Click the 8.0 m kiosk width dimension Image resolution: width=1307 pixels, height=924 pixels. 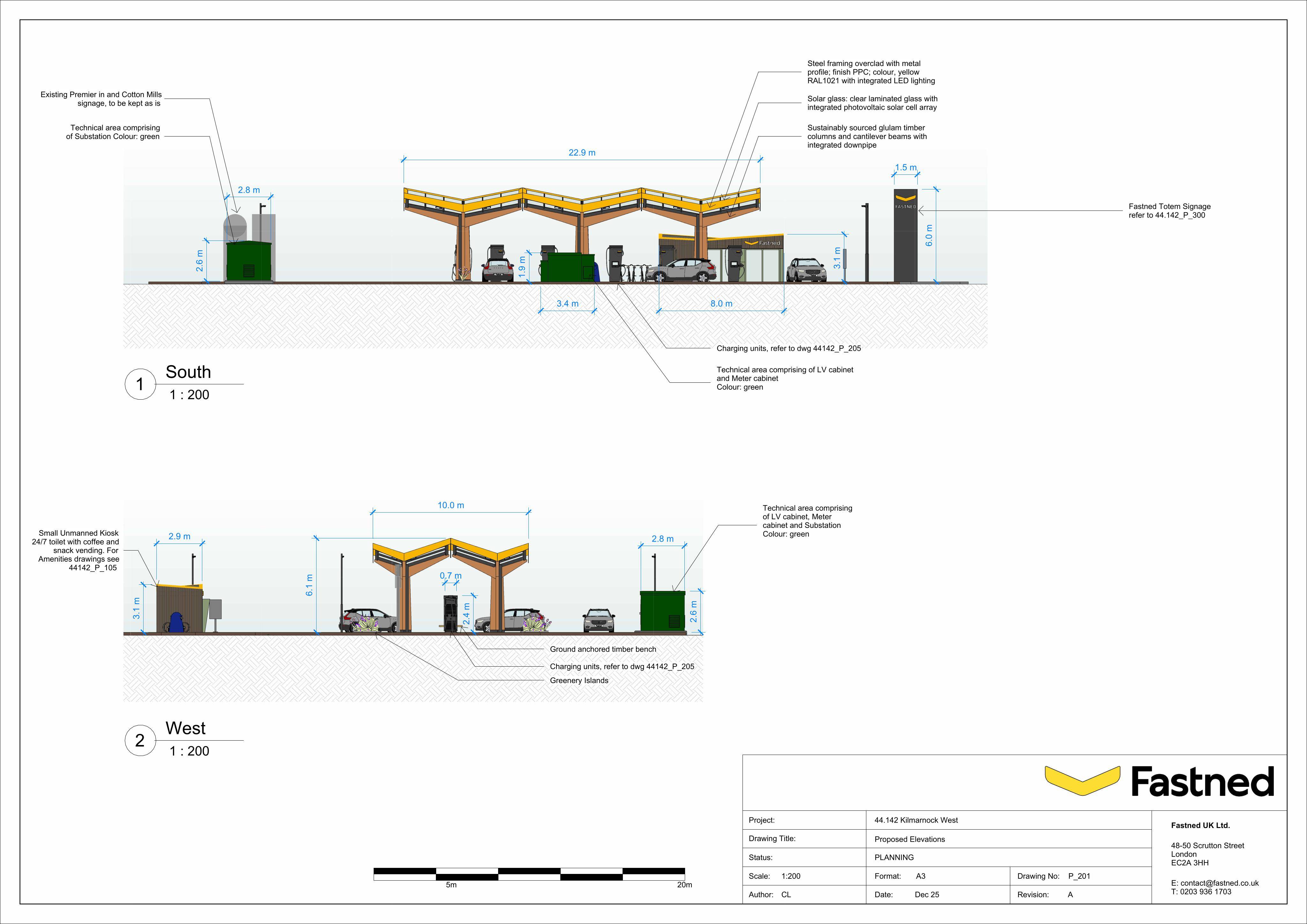[x=721, y=304]
